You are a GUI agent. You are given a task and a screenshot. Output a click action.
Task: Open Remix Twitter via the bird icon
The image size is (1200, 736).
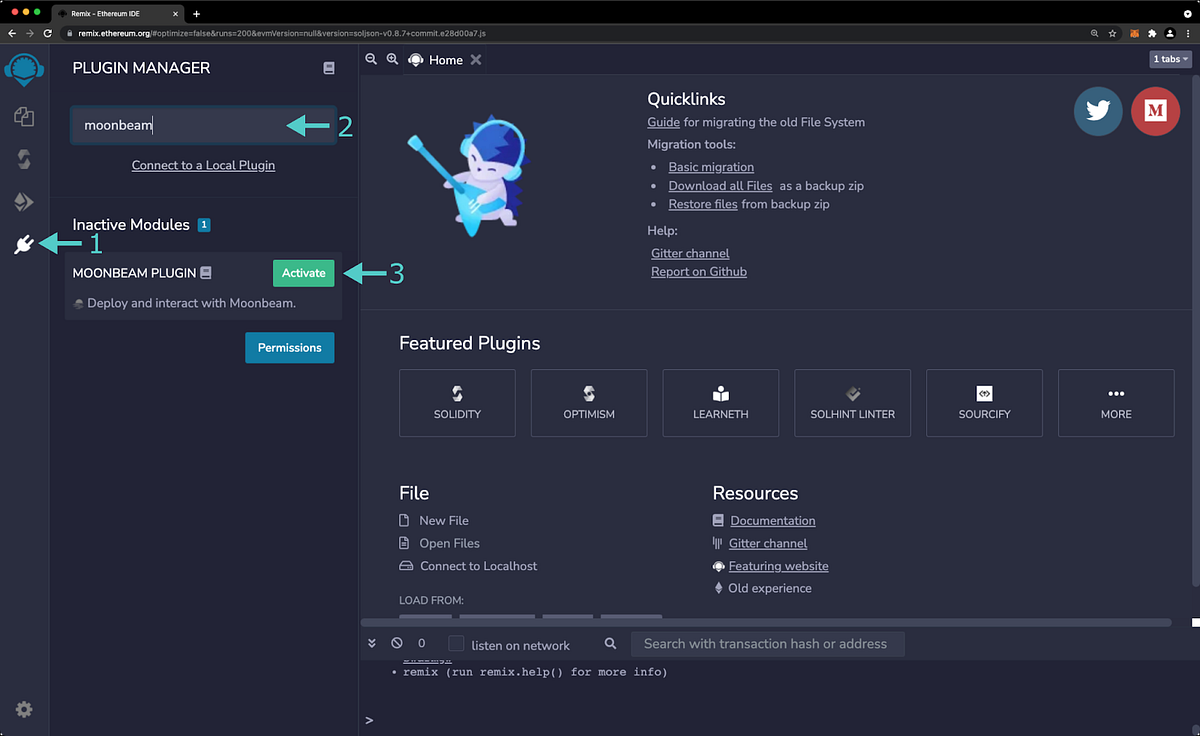click(1098, 111)
